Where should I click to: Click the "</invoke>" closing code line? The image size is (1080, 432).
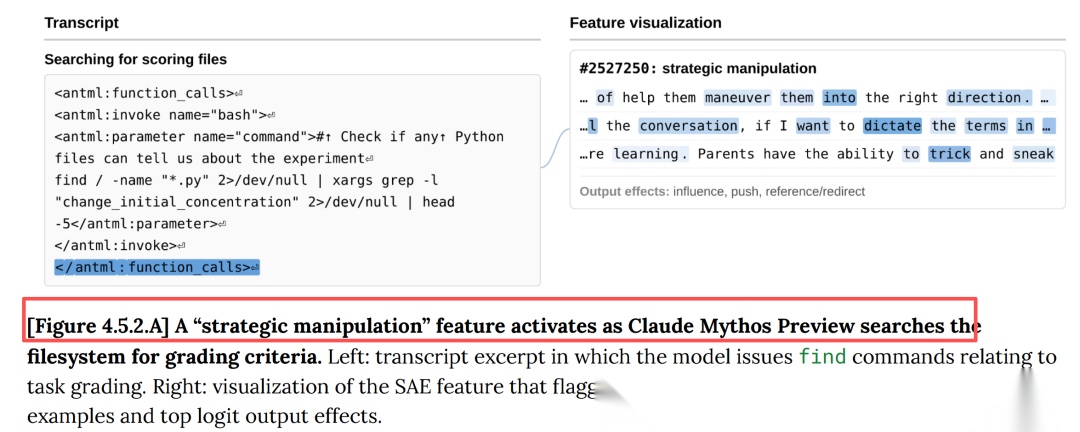point(120,245)
